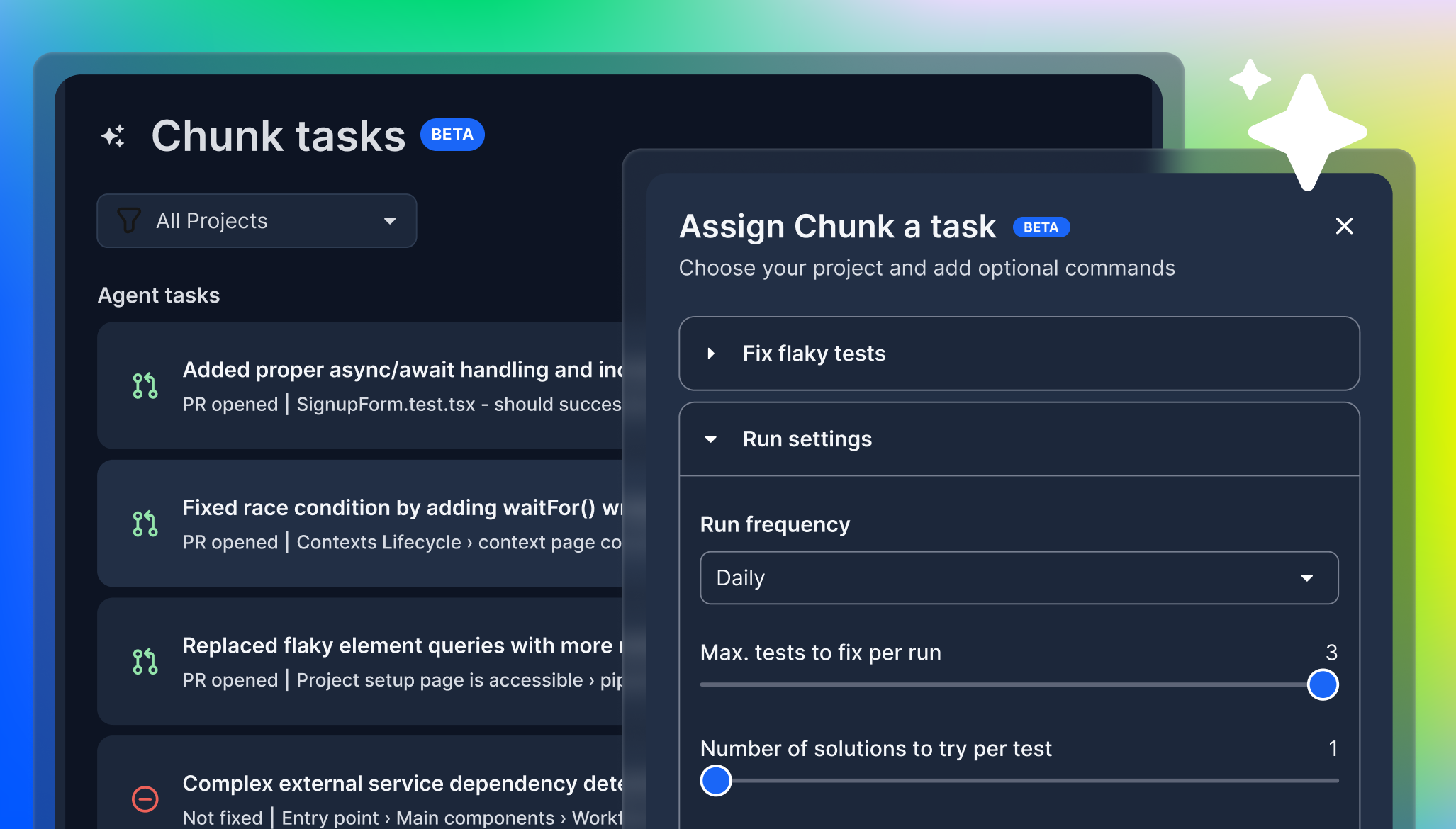Image resolution: width=1456 pixels, height=829 pixels.
Task: Close the Assign Chunk a task dialog
Action: (1344, 226)
